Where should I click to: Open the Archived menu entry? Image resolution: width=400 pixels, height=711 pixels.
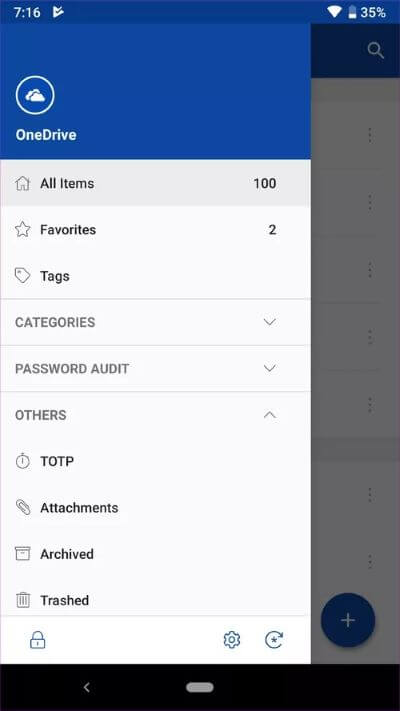coord(156,554)
